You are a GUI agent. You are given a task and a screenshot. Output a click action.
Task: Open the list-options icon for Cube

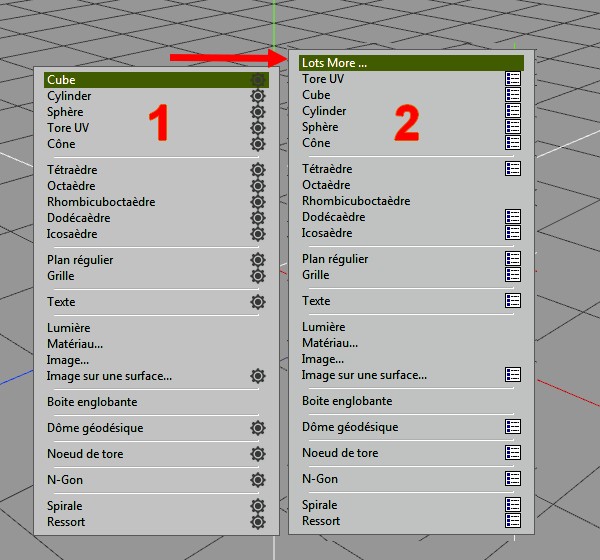513,95
